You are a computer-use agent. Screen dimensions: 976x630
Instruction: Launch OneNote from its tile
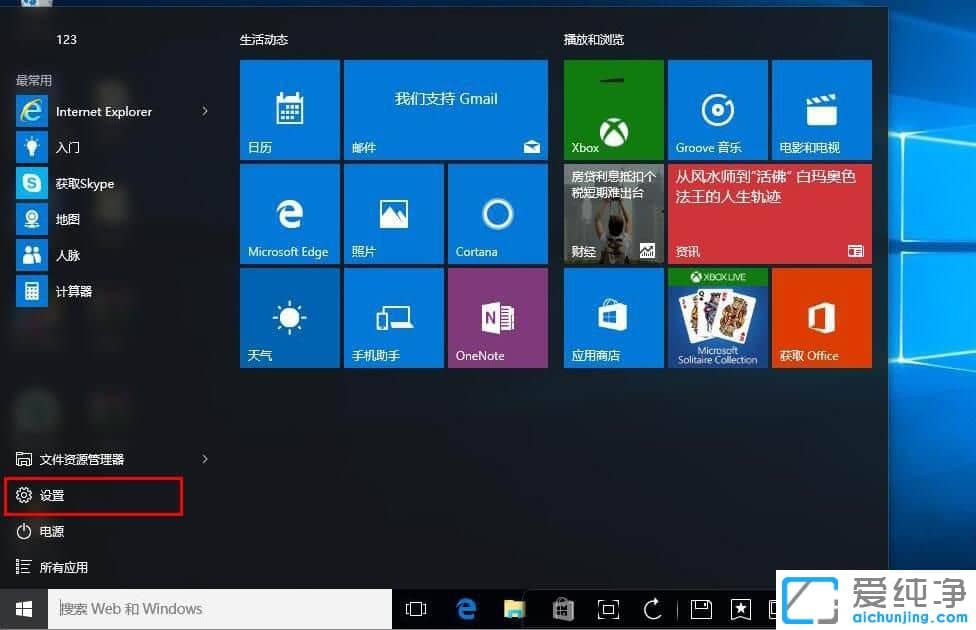[x=497, y=318]
